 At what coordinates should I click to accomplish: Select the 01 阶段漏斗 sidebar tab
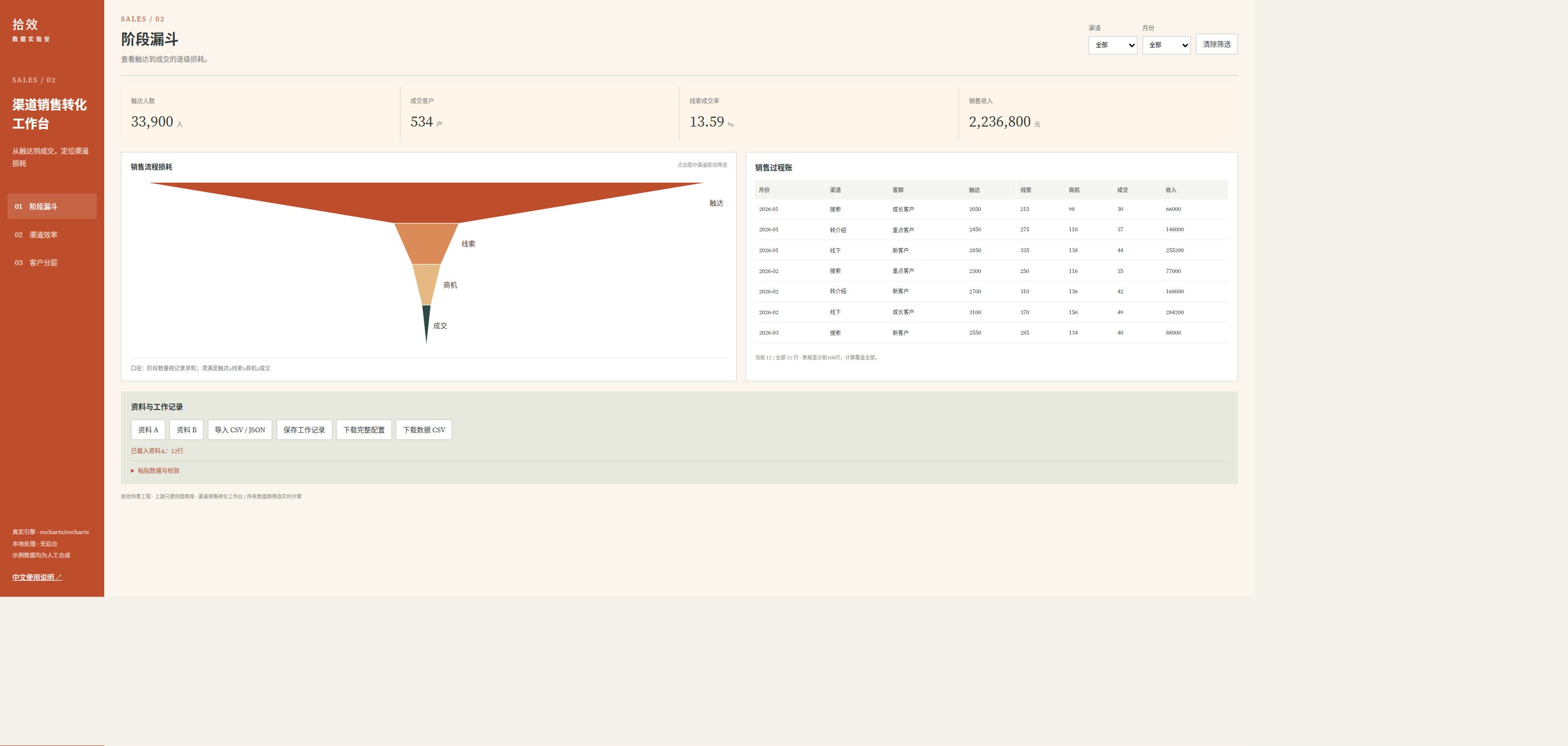(52, 206)
